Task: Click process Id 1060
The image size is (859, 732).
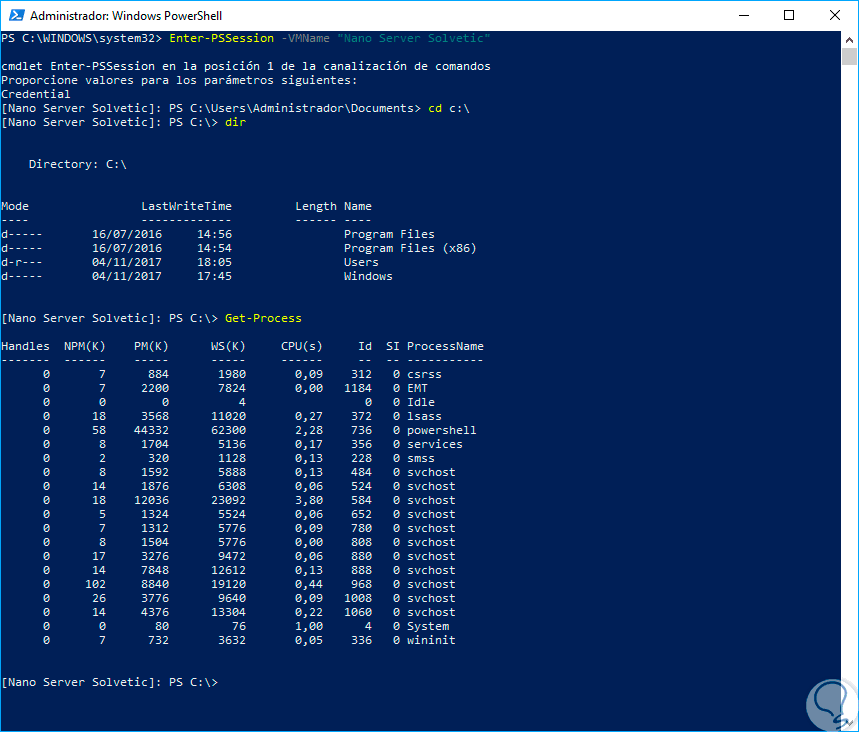Action: (358, 613)
